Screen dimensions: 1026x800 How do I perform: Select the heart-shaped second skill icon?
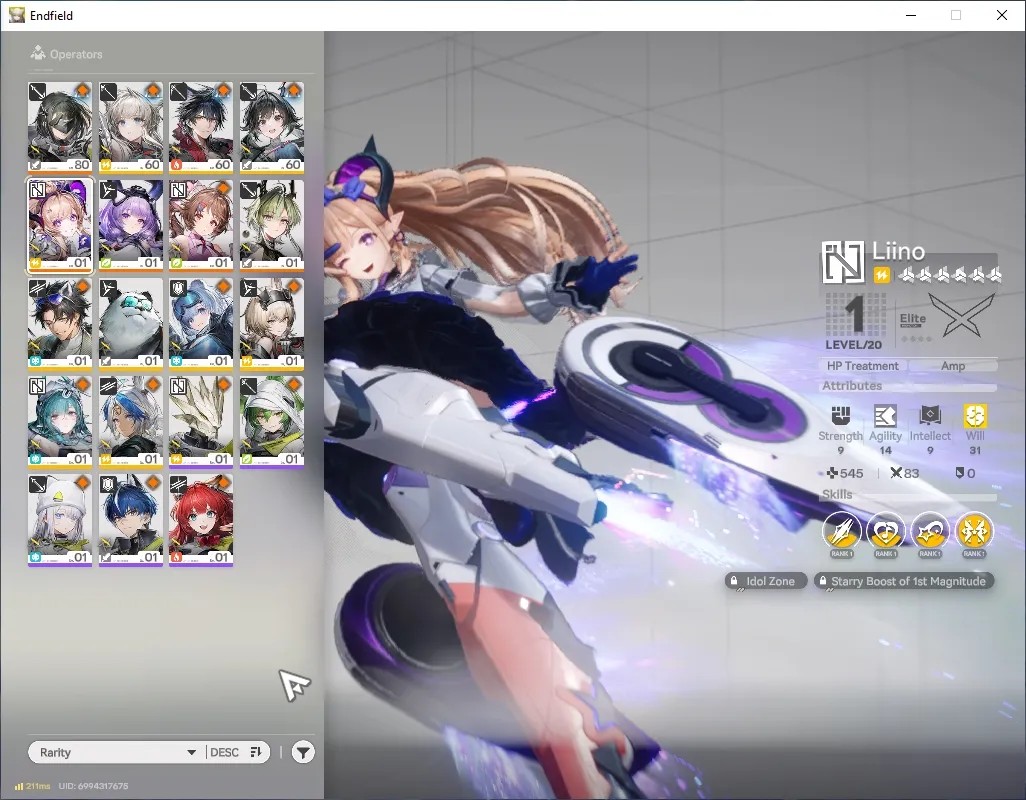[885, 530]
